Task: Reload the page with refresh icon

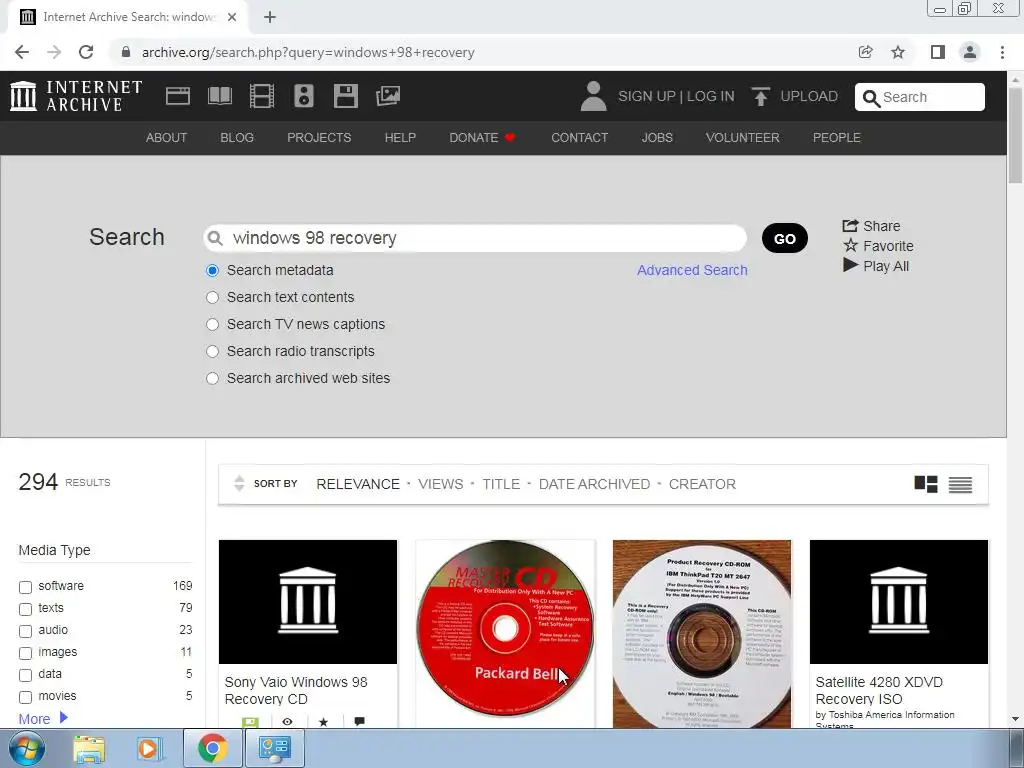Action: pos(86,52)
